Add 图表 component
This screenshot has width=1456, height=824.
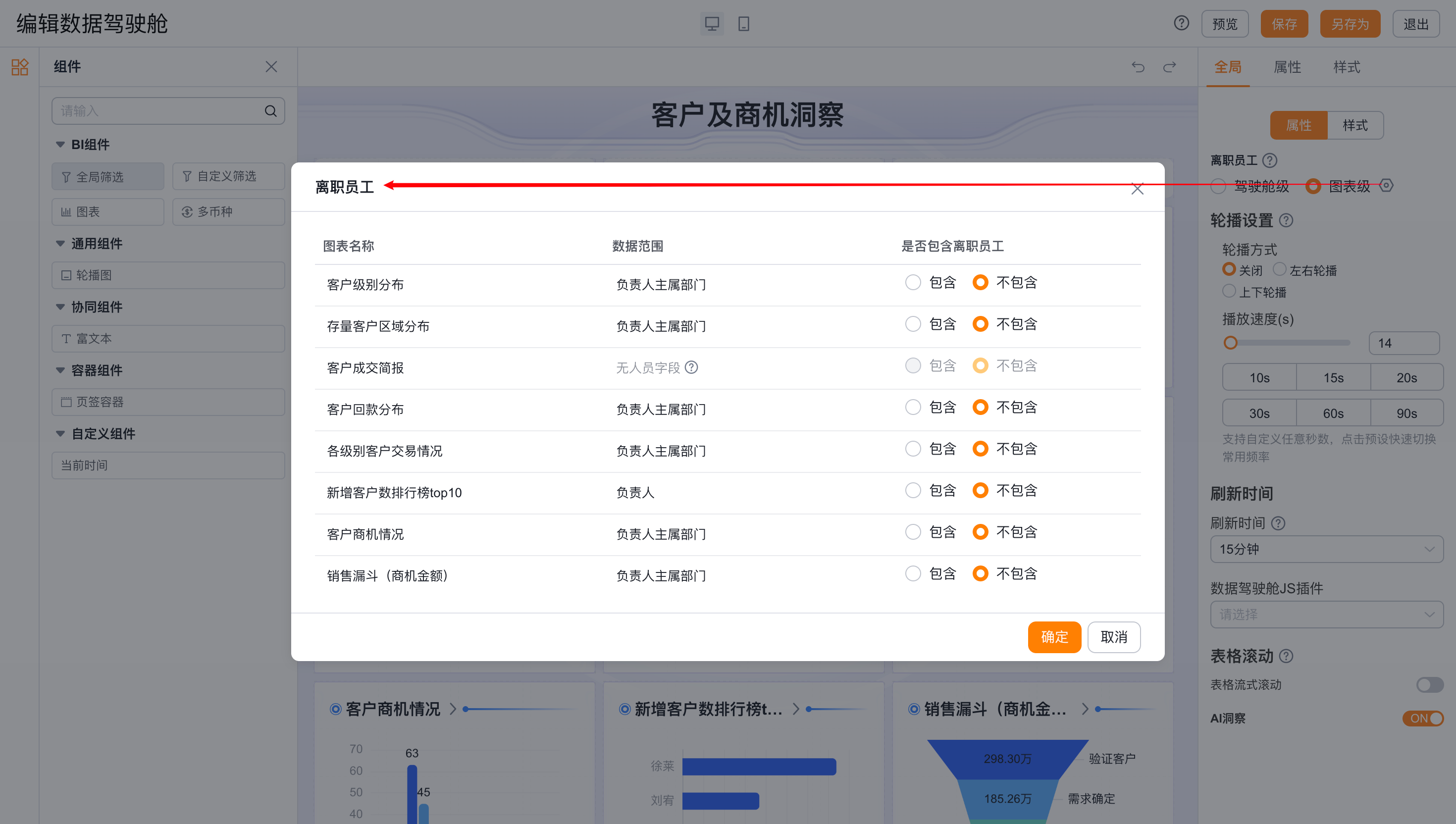pyautogui.click(x=107, y=211)
